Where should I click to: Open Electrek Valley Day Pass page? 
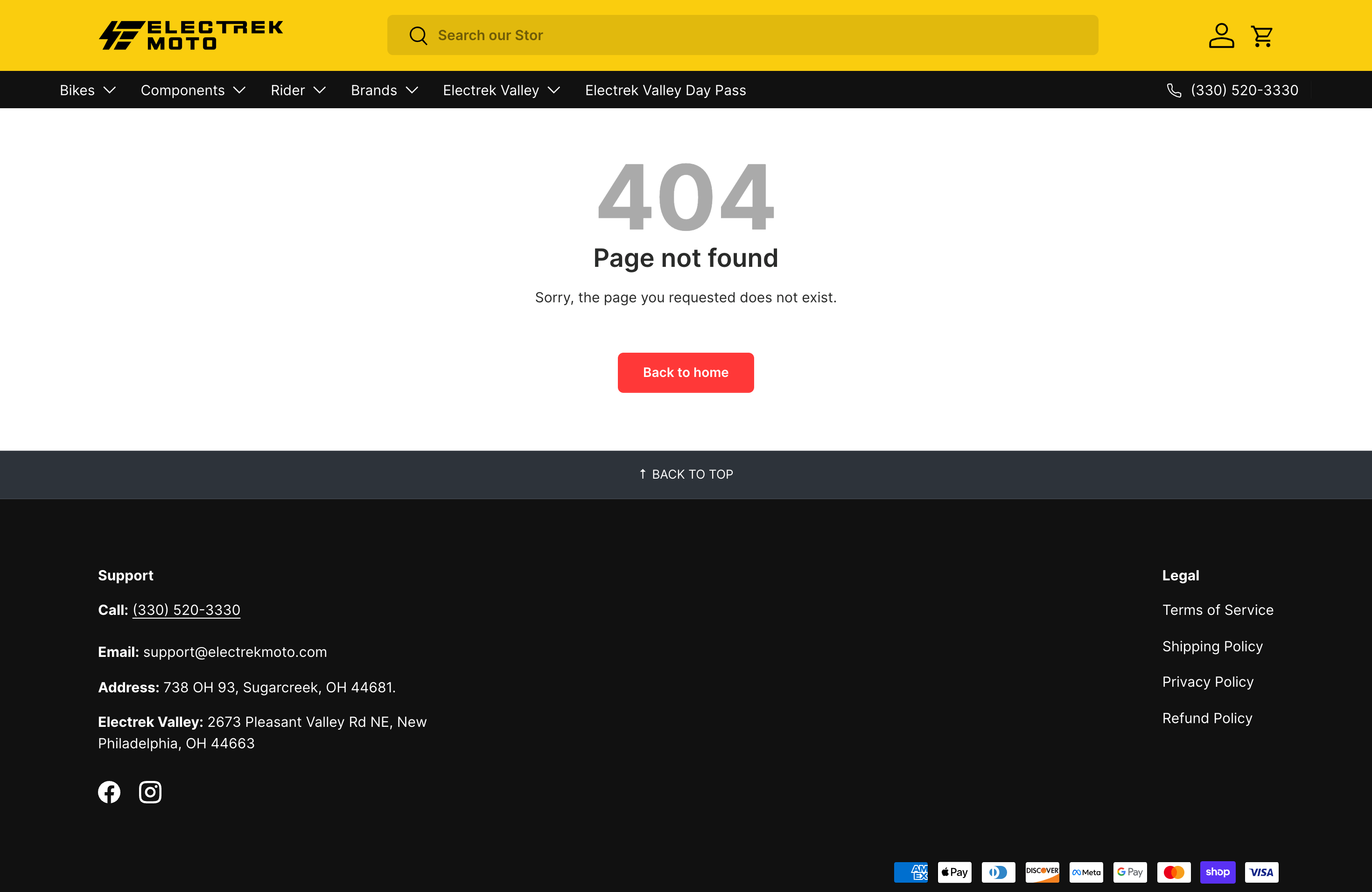tap(665, 91)
